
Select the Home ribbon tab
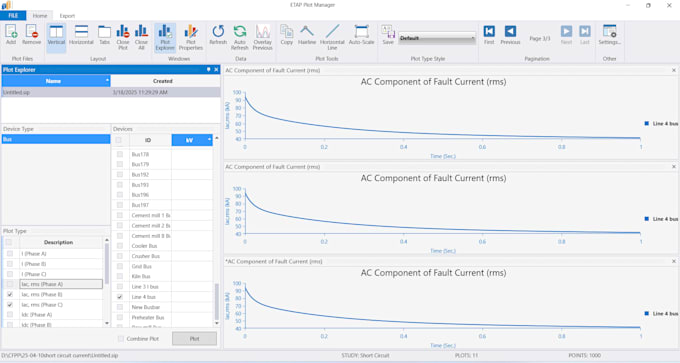(x=40, y=16)
